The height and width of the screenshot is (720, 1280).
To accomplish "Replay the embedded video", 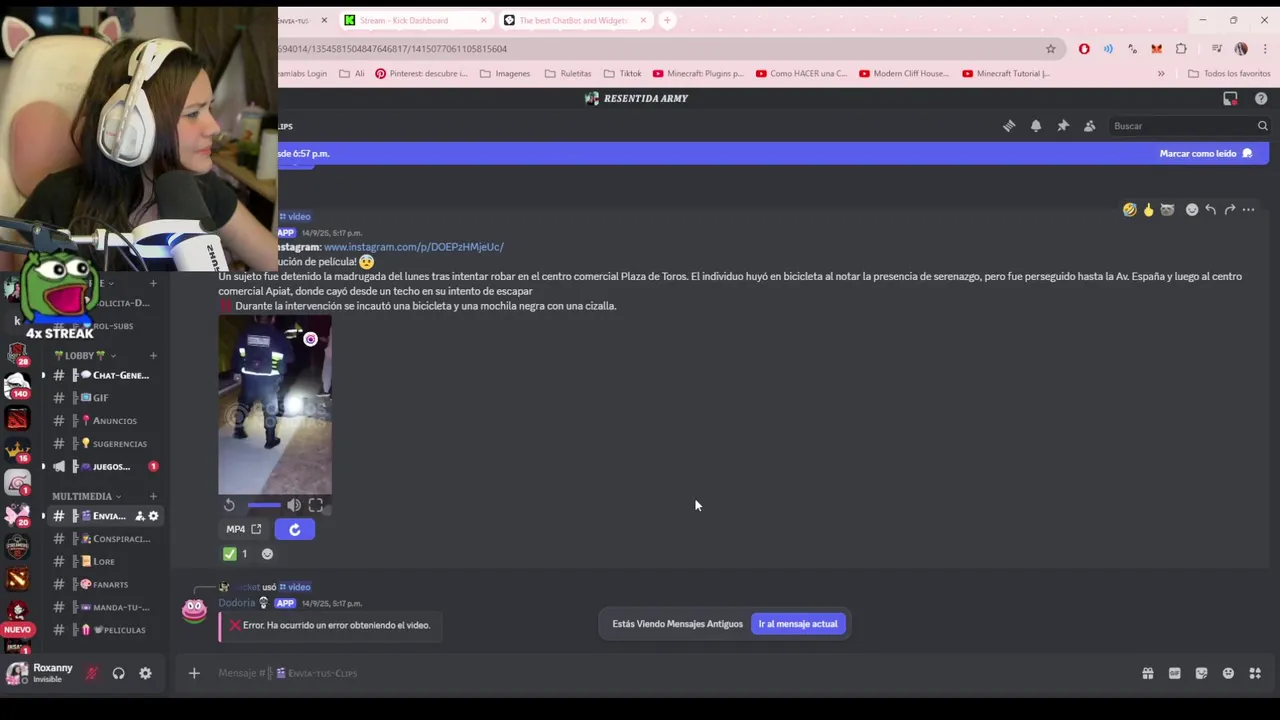I will 229,505.
